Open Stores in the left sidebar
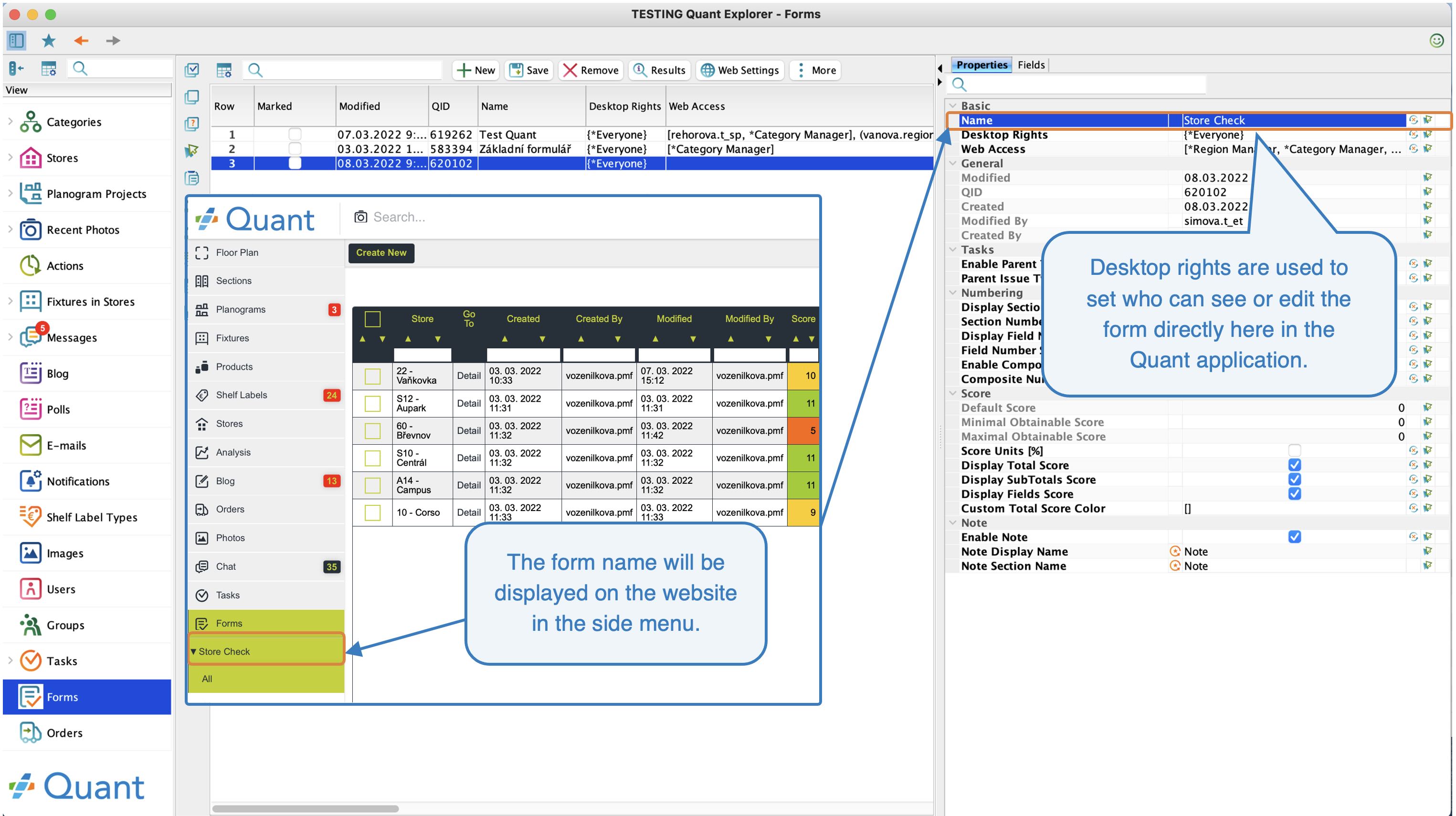Image resolution: width=1456 pixels, height=816 pixels. [x=62, y=157]
